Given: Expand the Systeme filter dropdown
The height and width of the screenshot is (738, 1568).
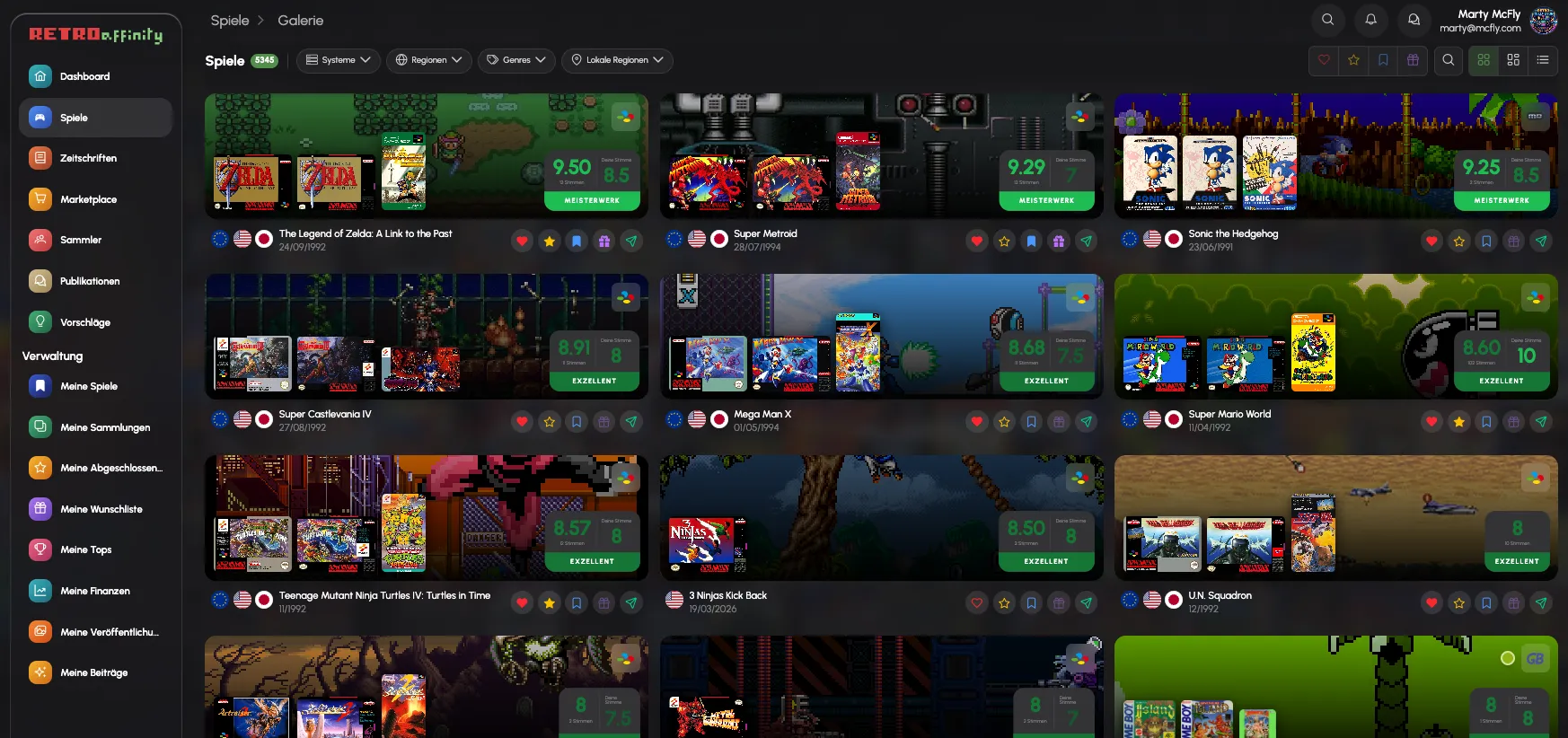Looking at the screenshot, I should [339, 60].
